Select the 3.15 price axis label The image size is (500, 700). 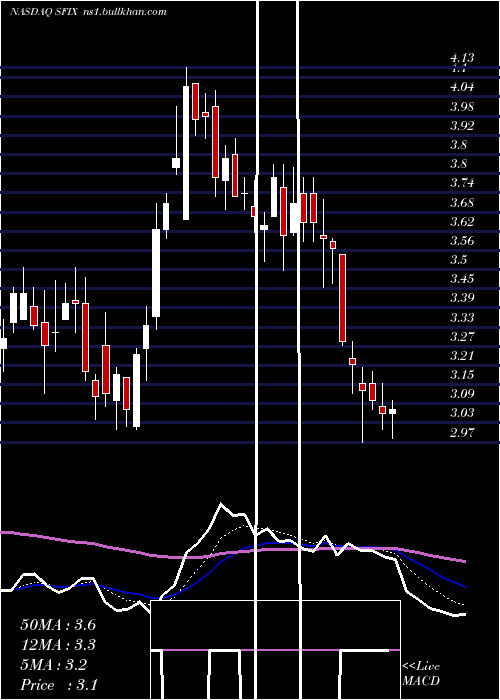(x=462, y=375)
